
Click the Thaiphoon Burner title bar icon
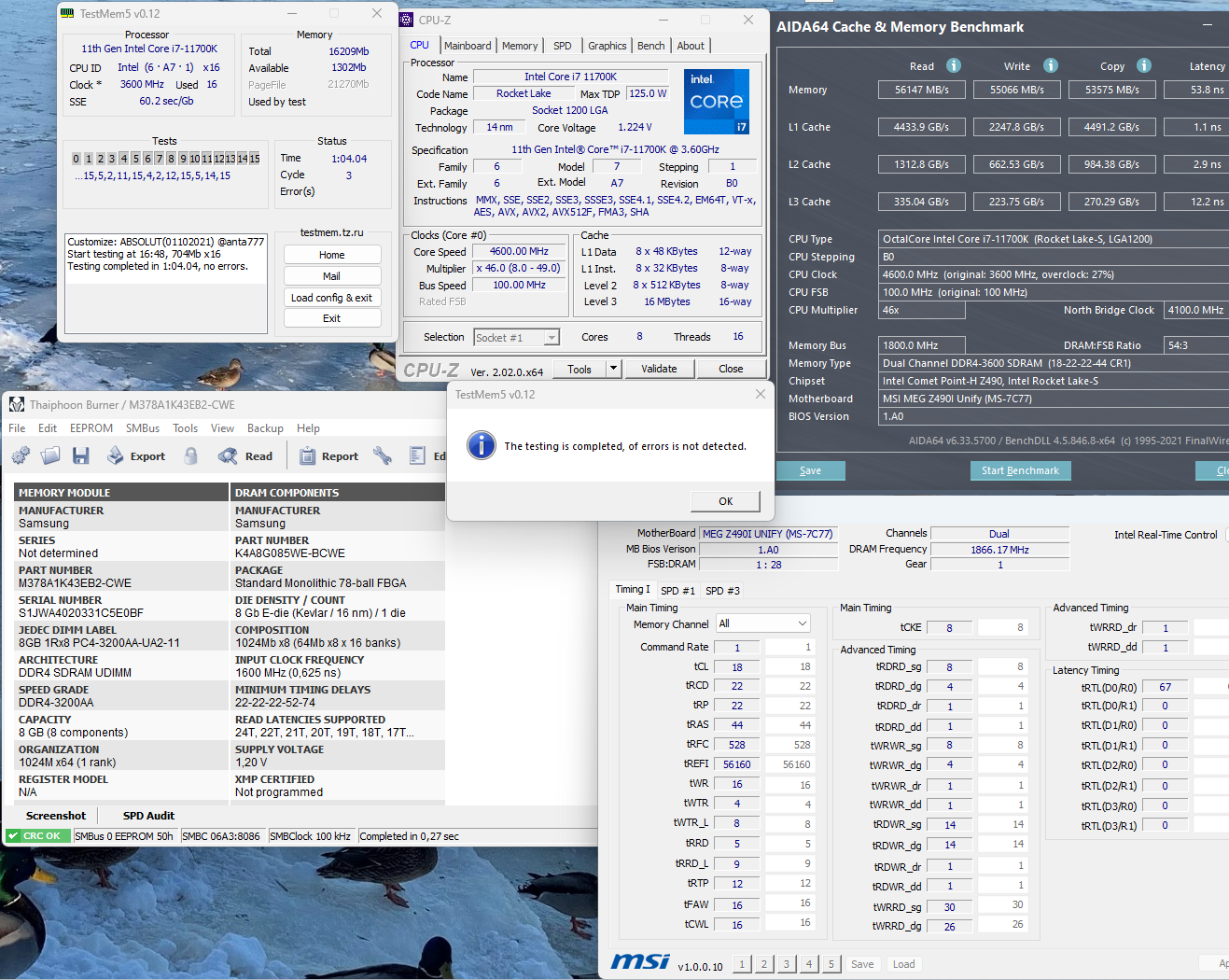(17, 404)
